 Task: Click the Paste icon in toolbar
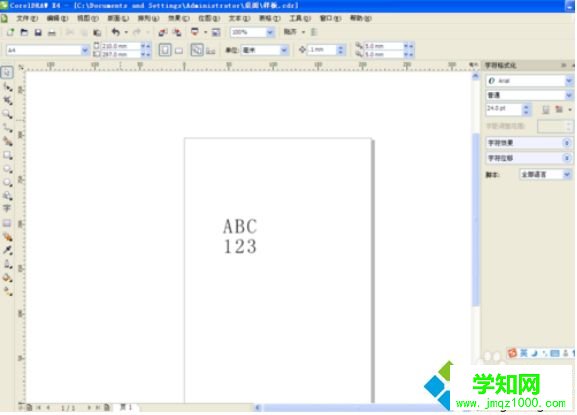[x=97, y=32]
